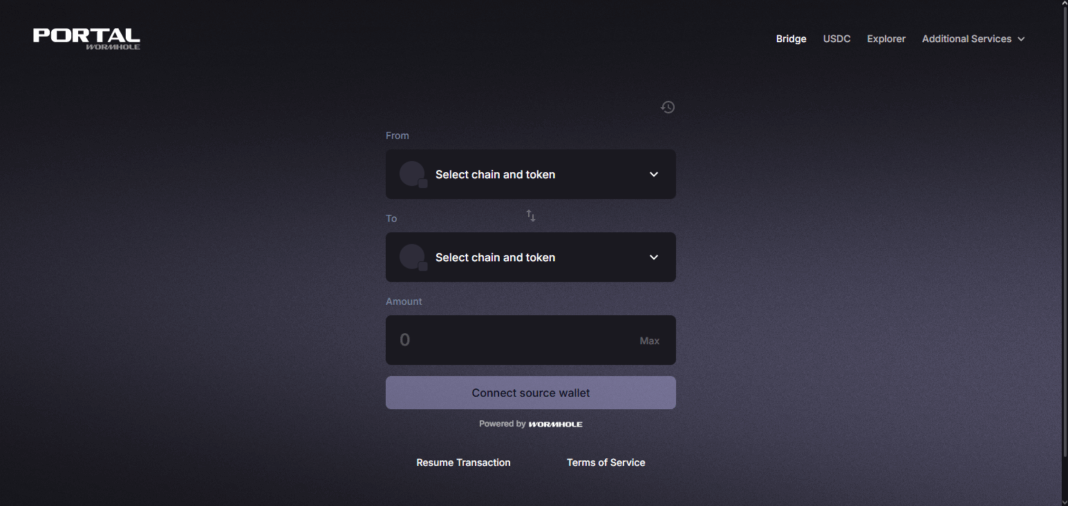This screenshot has width=1068, height=506.
Task: Expand the Additional Services menu
Action: point(973,39)
